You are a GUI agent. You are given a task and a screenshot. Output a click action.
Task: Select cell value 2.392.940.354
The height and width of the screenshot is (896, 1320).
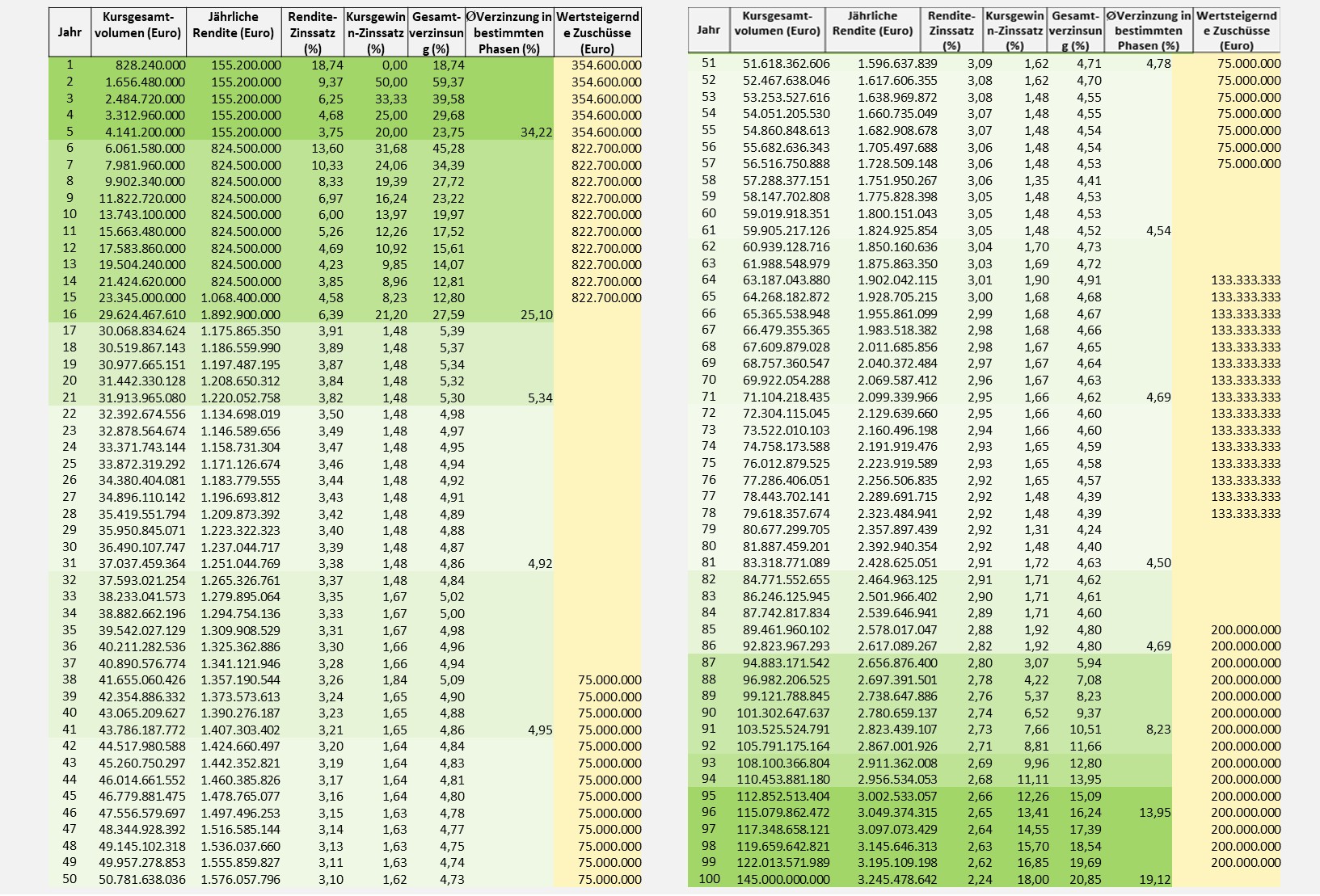pos(897,546)
